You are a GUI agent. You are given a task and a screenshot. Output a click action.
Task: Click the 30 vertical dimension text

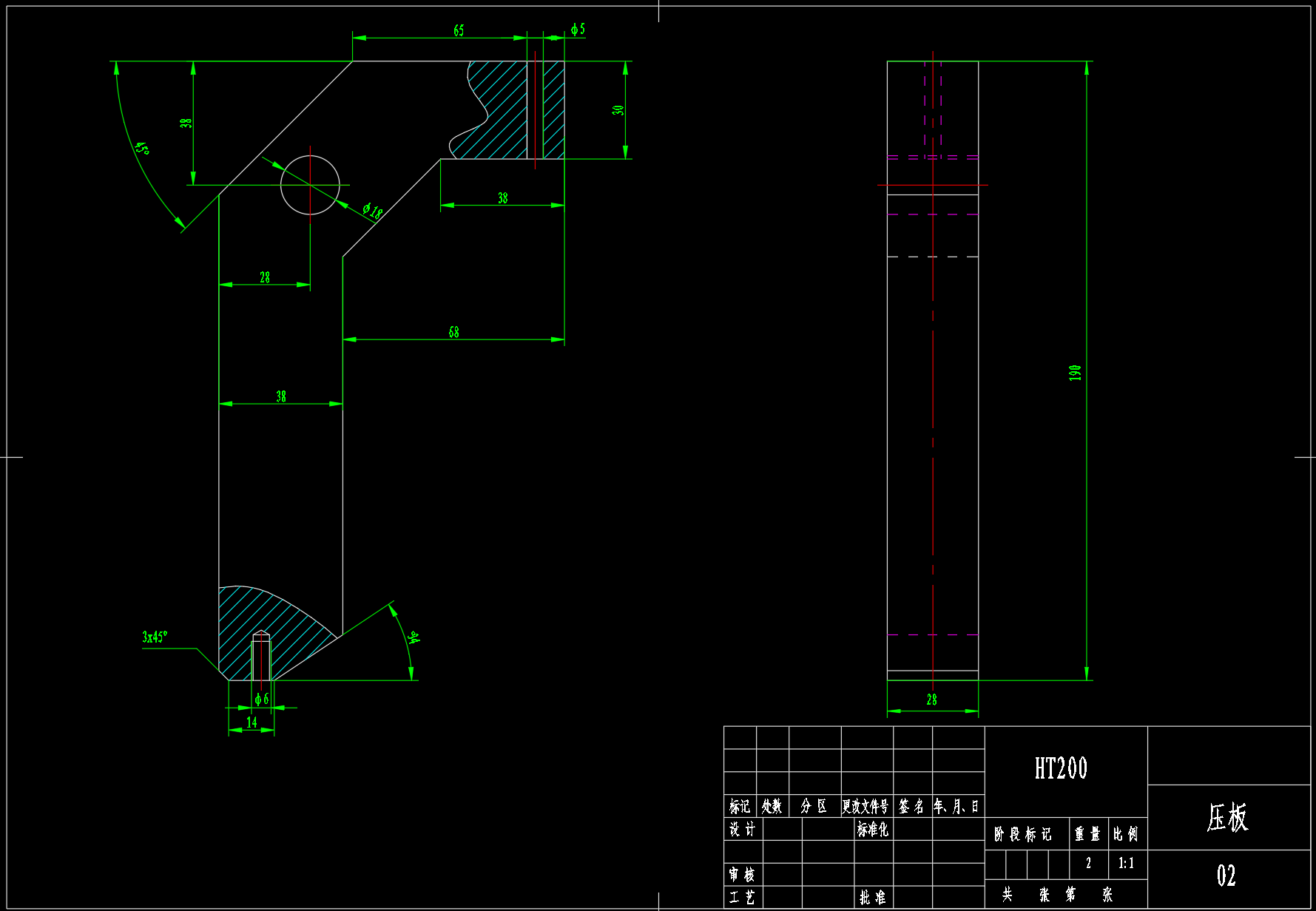click(618, 110)
